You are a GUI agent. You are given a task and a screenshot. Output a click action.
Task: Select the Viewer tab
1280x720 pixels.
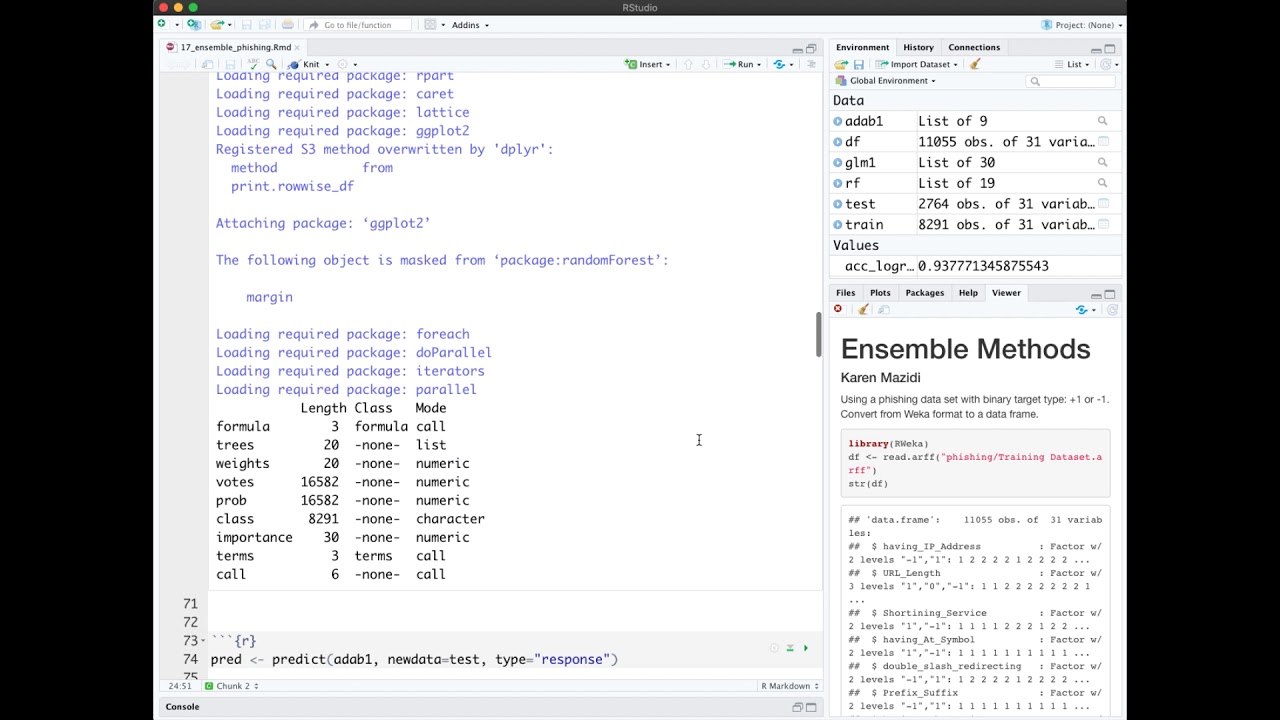click(x=1006, y=293)
